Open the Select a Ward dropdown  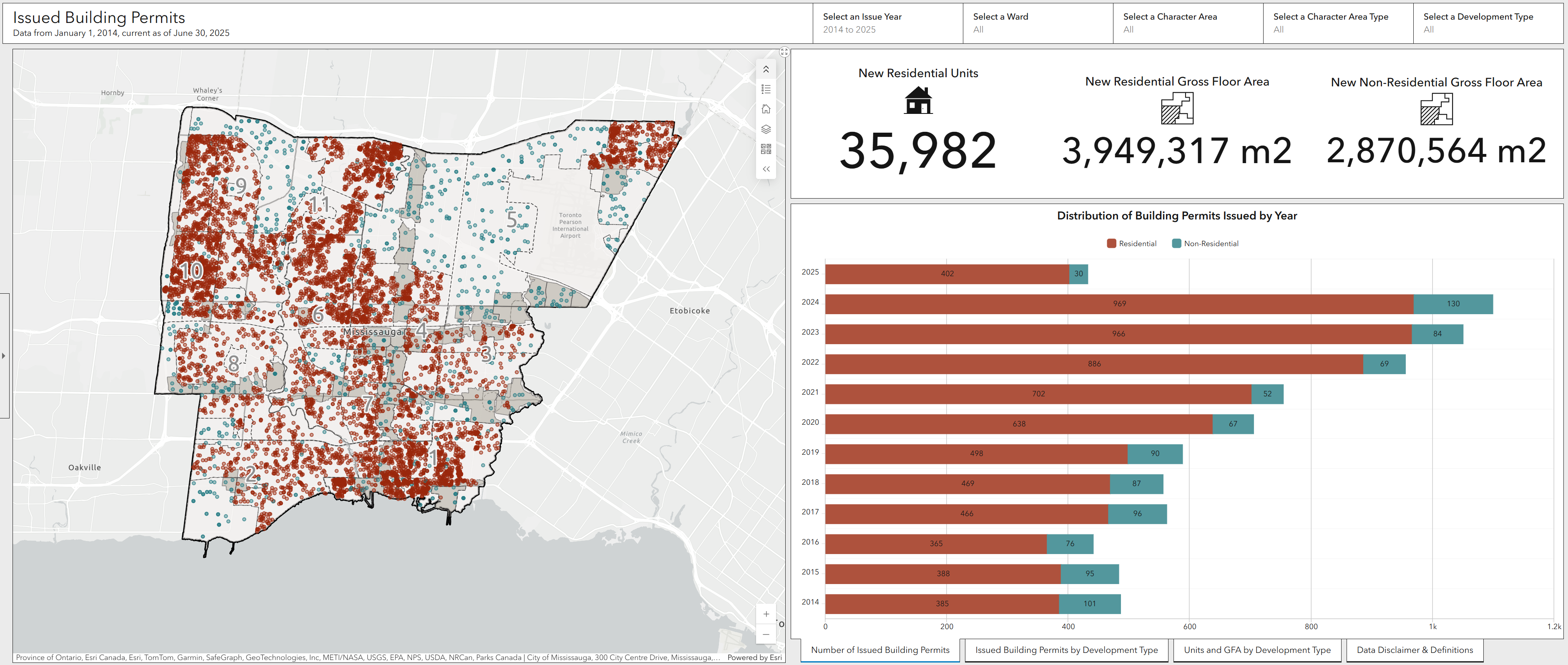click(1038, 23)
